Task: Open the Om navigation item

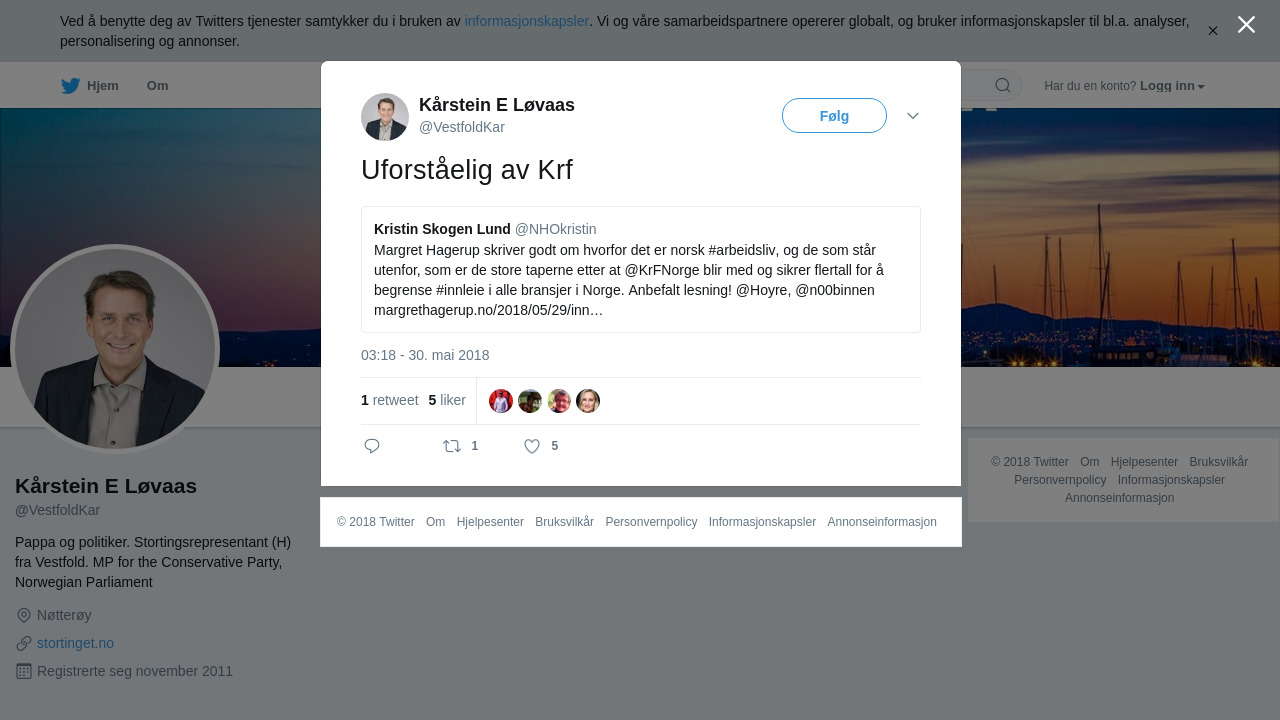Action: tap(158, 86)
